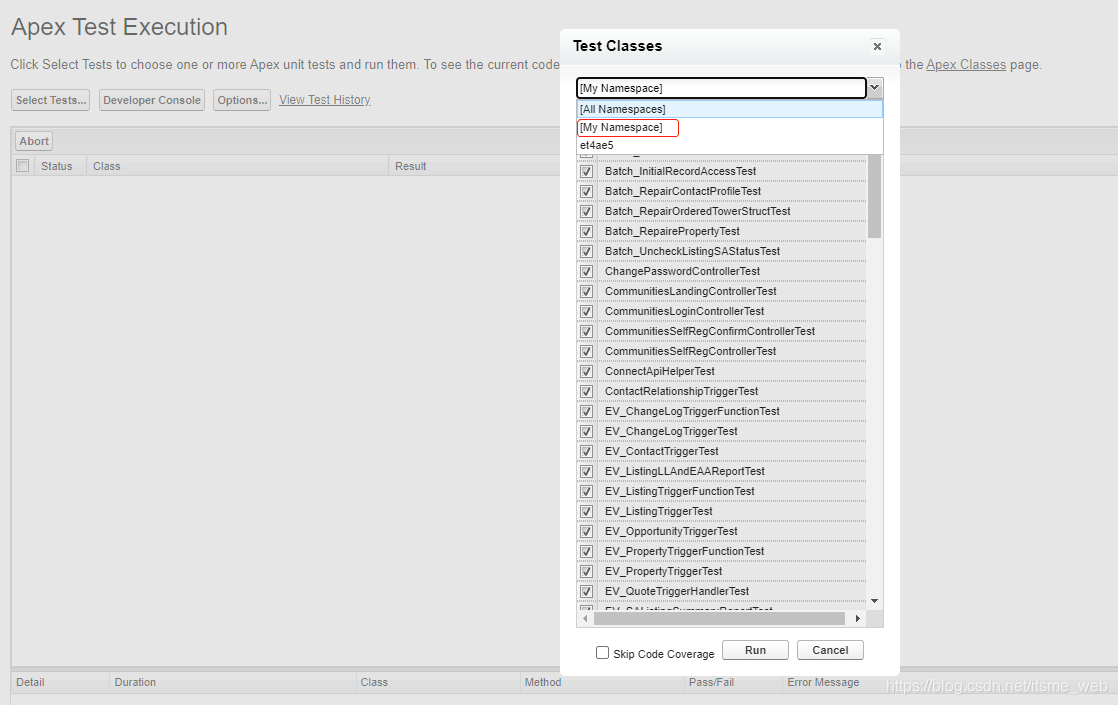
Task: Click horizontal scrollbar left arrow
Action: click(x=585, y=619)
